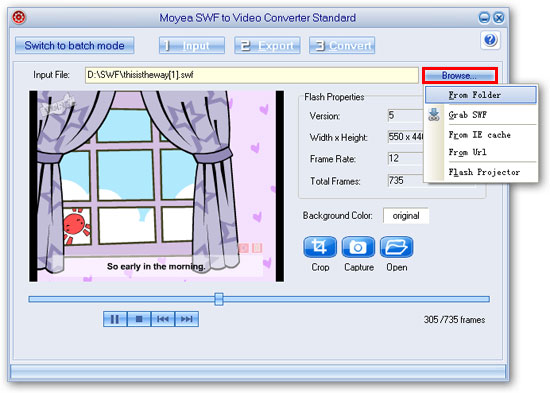Click the bottom conversion progress bar
This screenshot has width=550, height=393.
coord(258,371)
